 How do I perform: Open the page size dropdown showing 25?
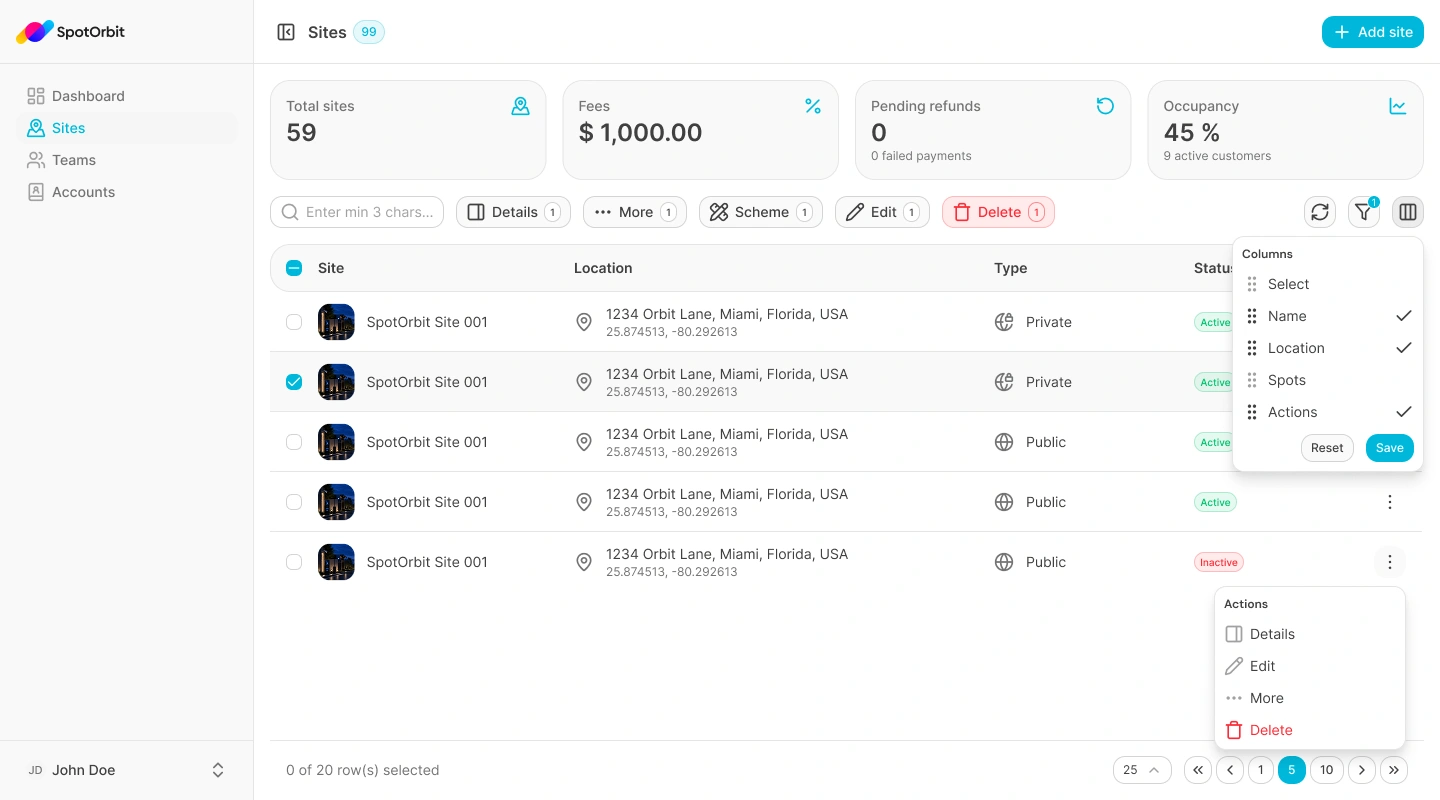click(x=1142, y=770)
